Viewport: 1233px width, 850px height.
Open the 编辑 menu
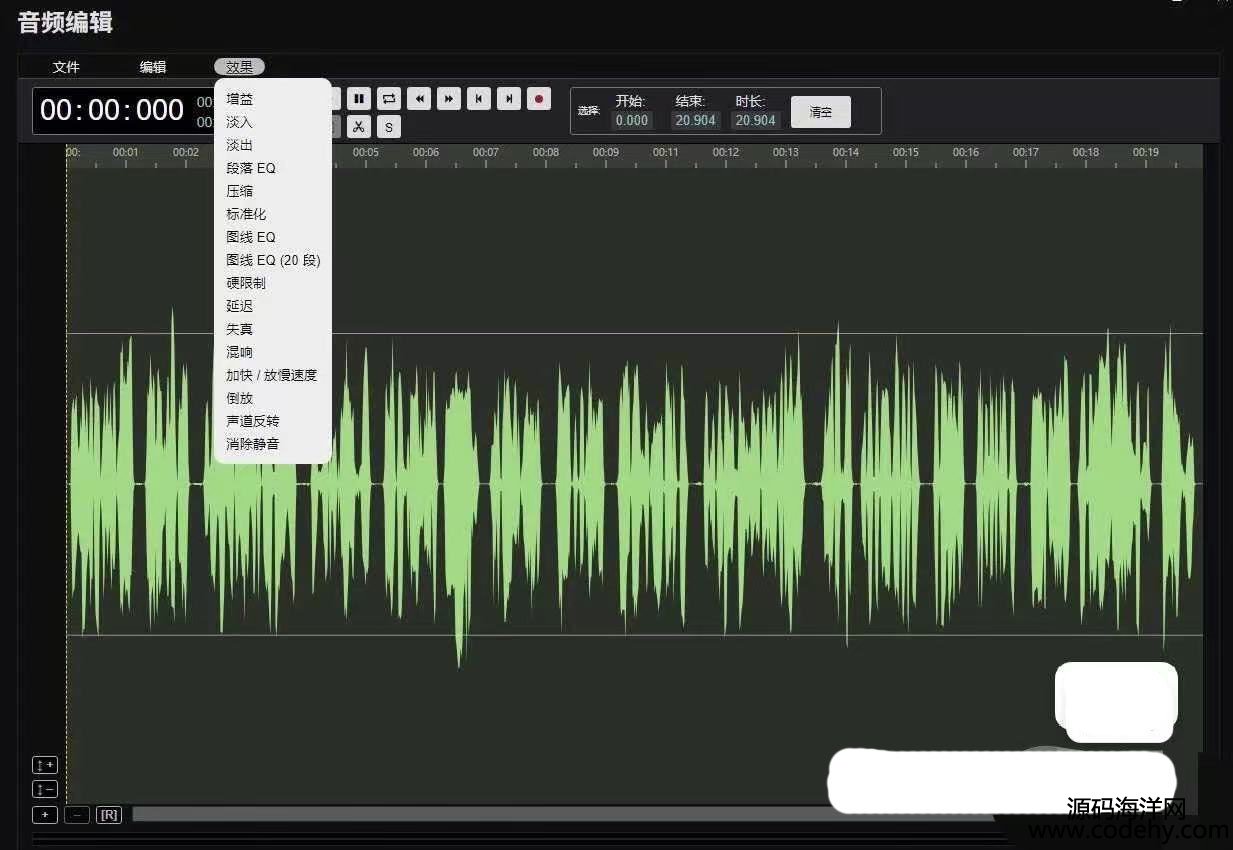click(153, 67)
